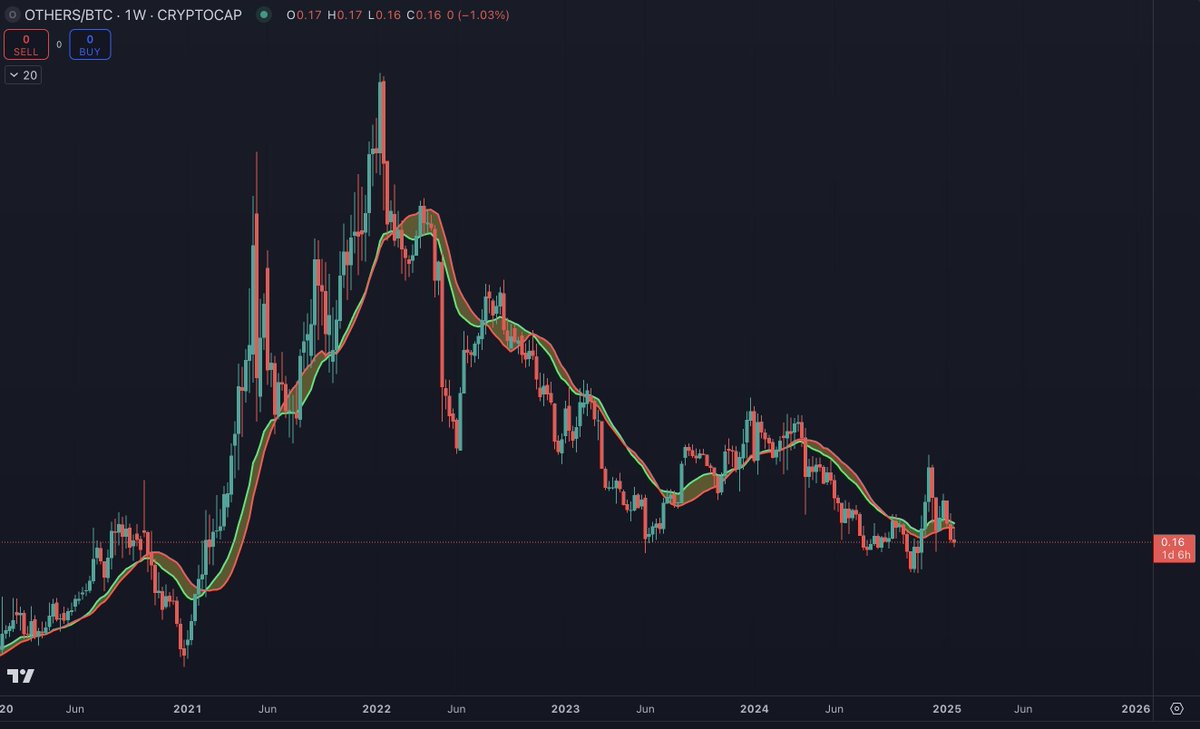
Task: Click the TradingView logo watermark
Action: (20, 676)
